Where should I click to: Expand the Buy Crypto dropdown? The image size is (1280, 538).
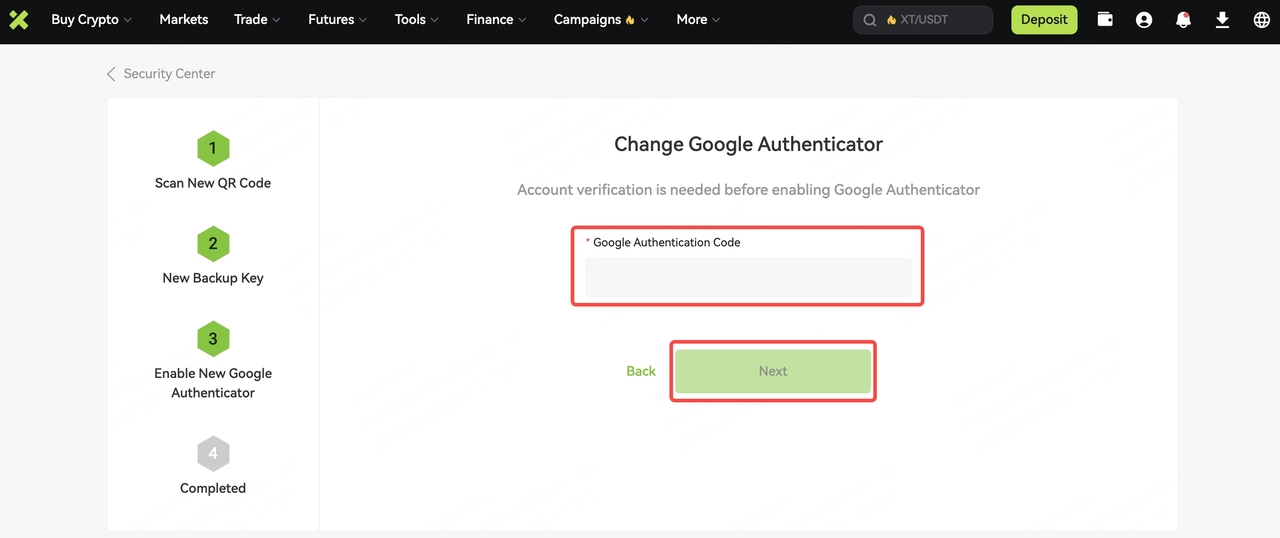(91, 19)
